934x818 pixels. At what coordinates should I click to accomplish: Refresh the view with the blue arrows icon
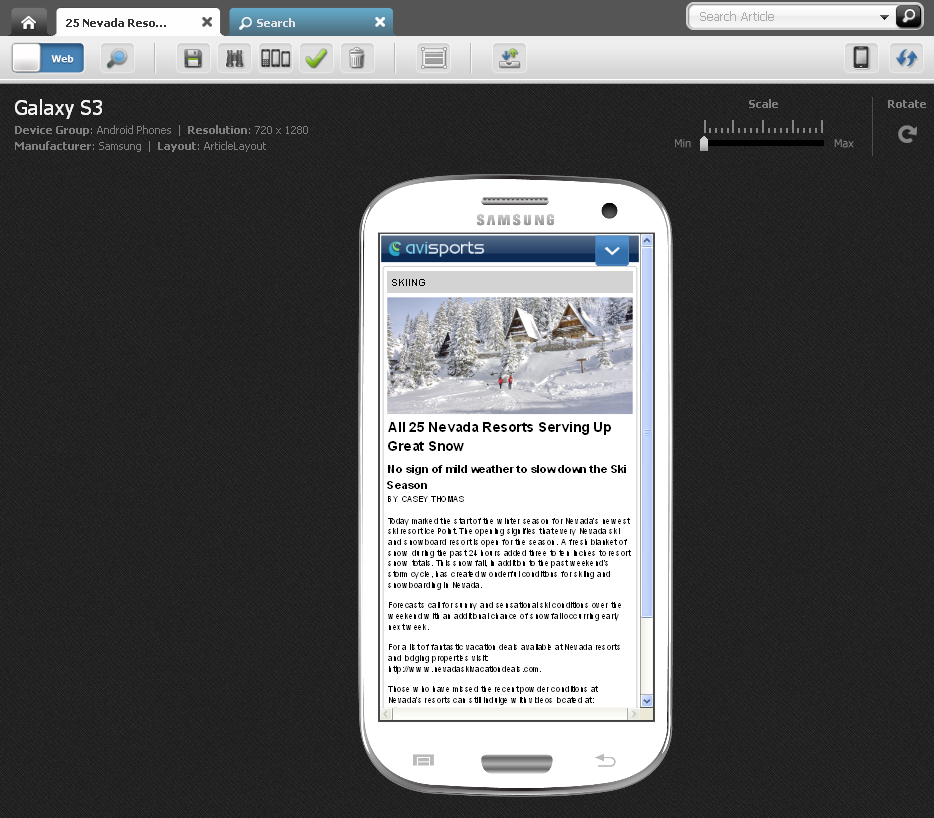(x=907, y=58)
